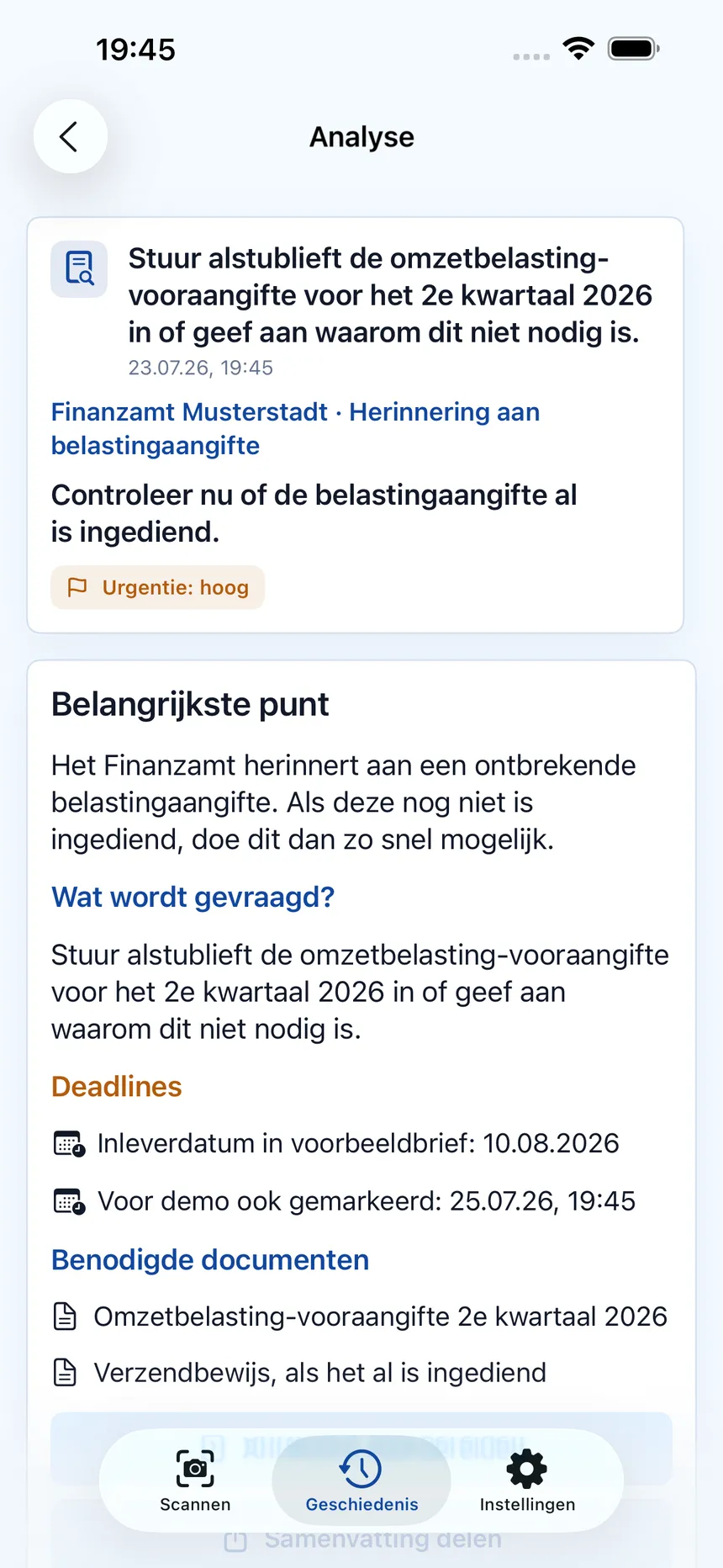Tap the document search icon in summary card

(79, 269)
